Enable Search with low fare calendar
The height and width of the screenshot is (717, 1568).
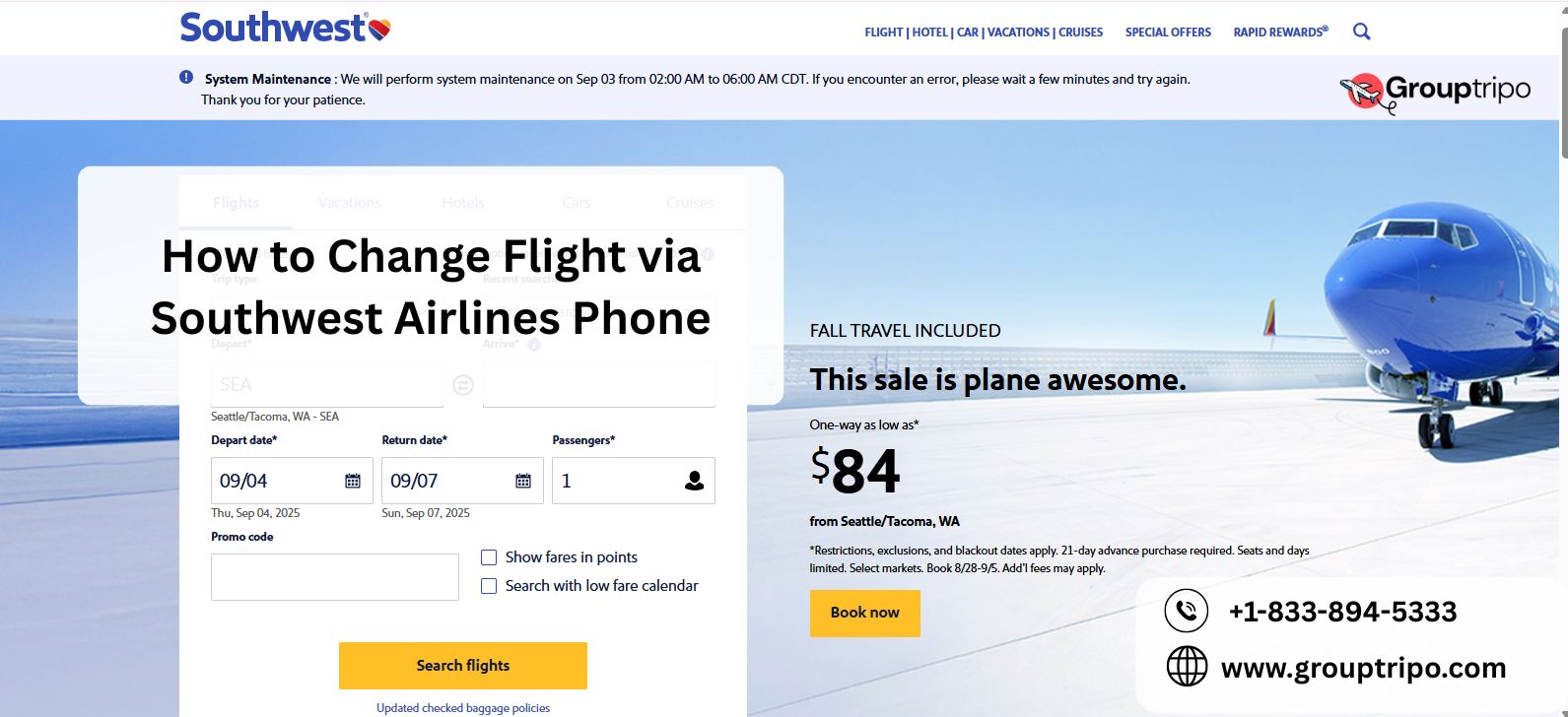pyautogui.click(x=489, y=585)
